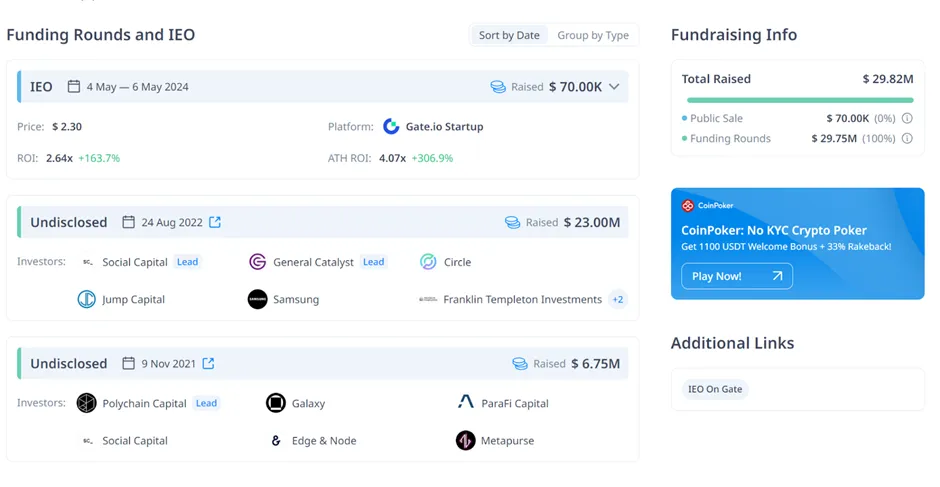Image resolution: width=940 pixels, height=487 pixels.
Task: Open Polychain Capital investor name
Action: (x=144, y=404)
